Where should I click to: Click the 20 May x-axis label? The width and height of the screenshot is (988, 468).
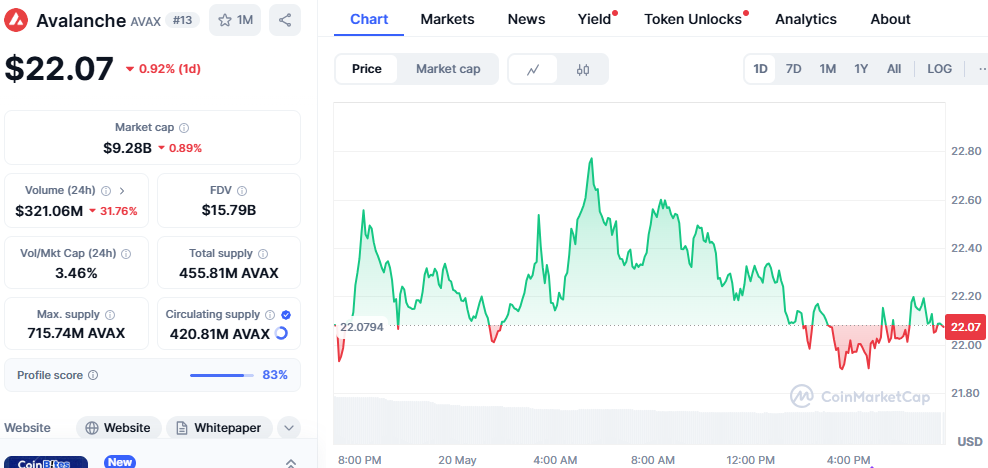[457, 460]
